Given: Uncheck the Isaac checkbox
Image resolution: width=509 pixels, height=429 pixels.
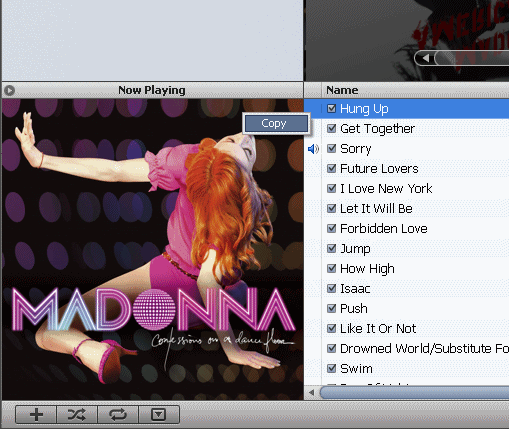Looking at the screenshot, I should tap(331, 288).
